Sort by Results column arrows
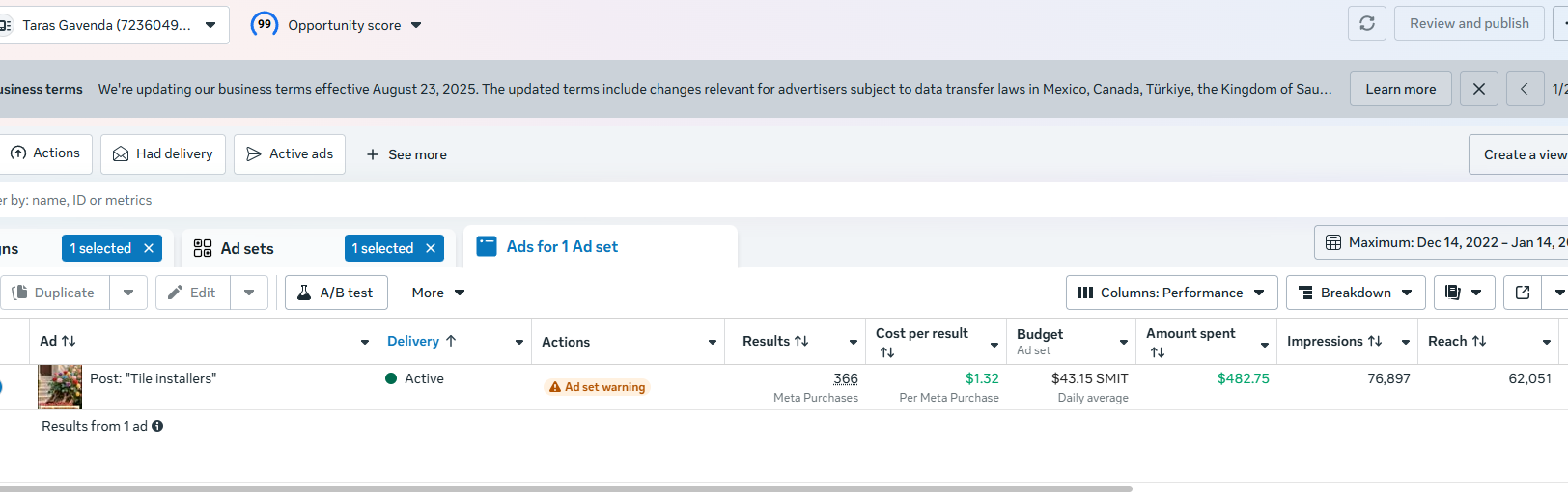 801,341
